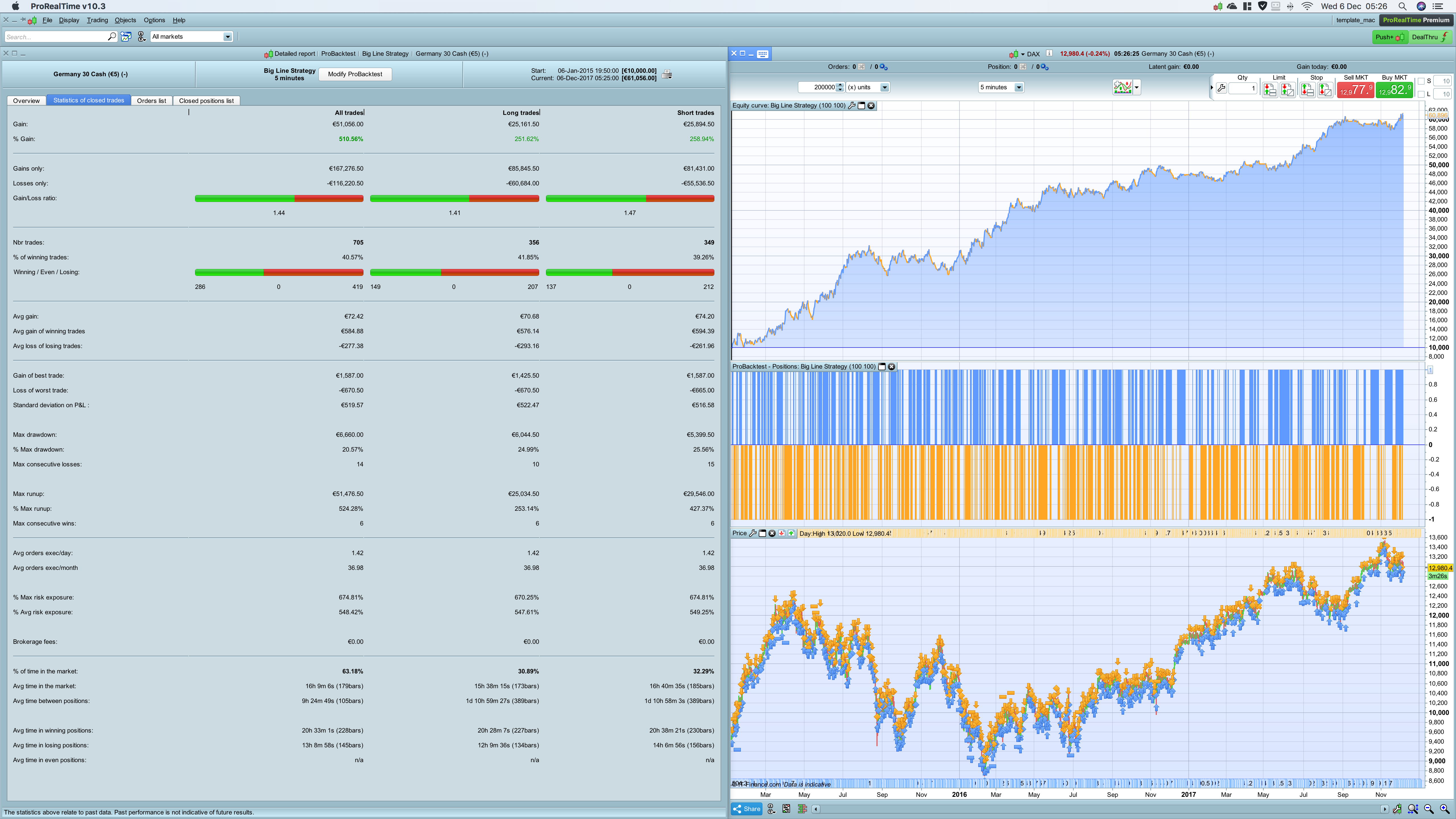Close the Positions indicator panel

(892, 366)
